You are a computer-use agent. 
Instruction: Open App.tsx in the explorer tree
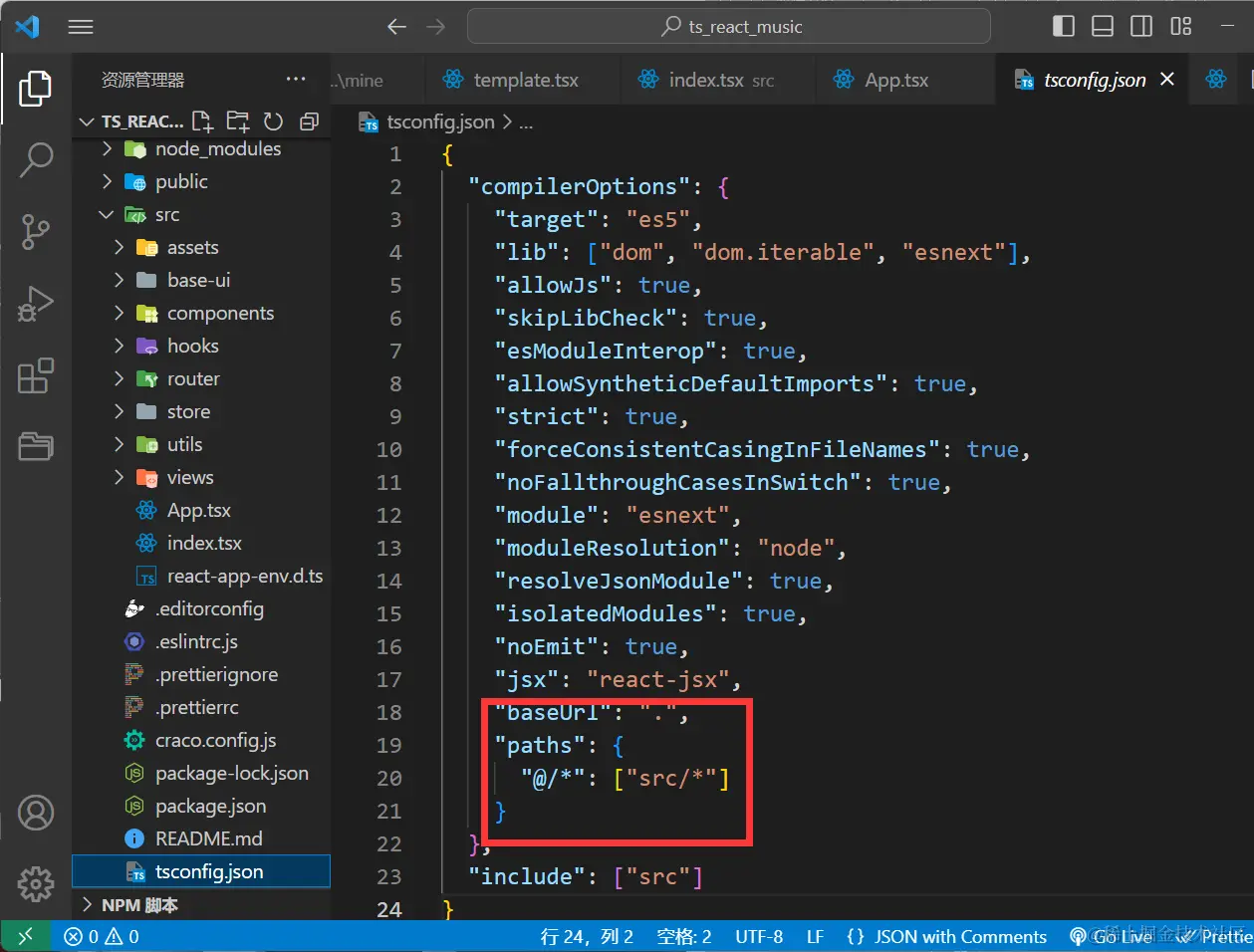click(x=198, y=510)
